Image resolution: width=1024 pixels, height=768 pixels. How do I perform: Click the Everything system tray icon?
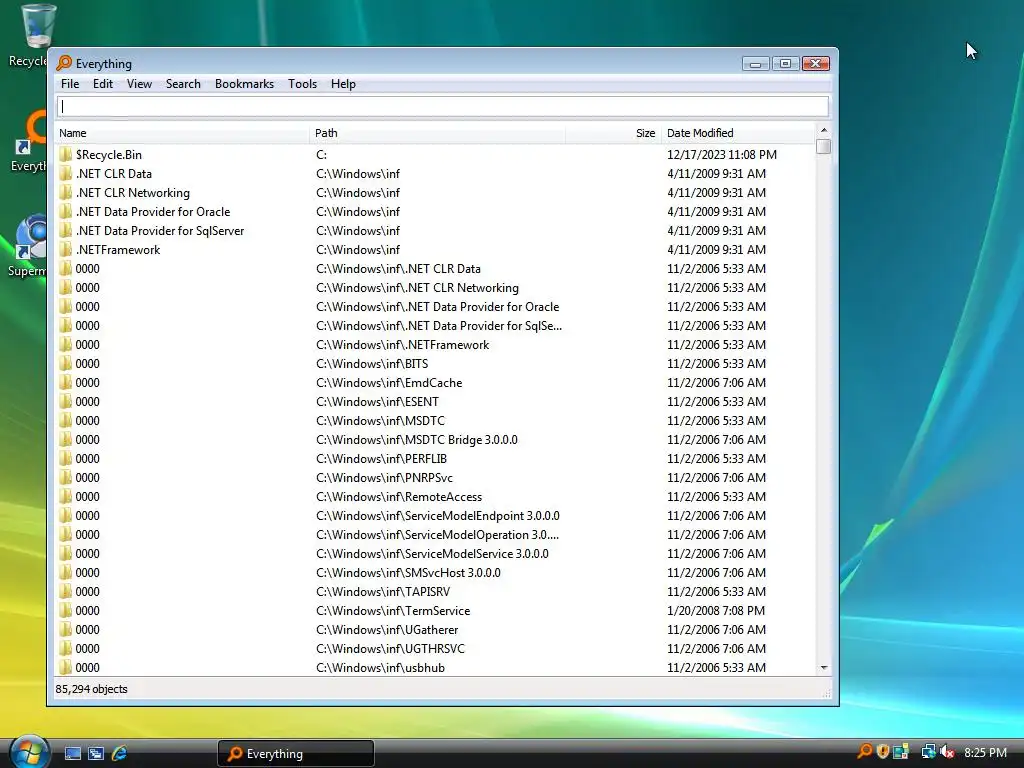865,752
